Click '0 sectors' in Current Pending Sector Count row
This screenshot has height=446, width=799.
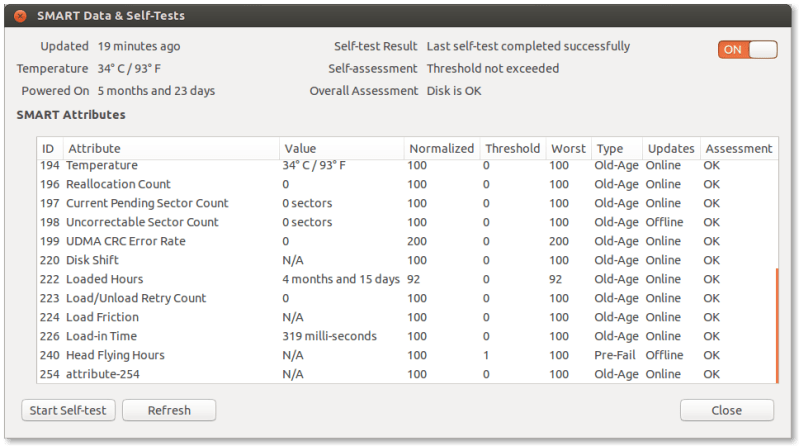(307, 203)
